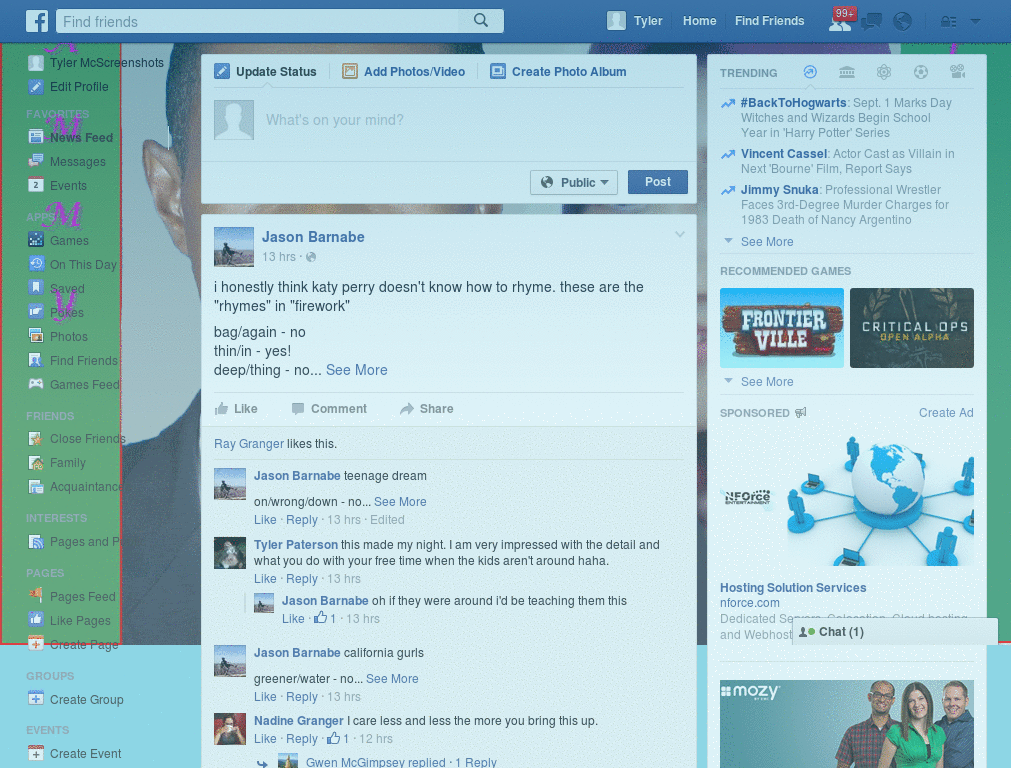Click the Post button
This screenshot has width=1024, height=768.
click(658, 182)
